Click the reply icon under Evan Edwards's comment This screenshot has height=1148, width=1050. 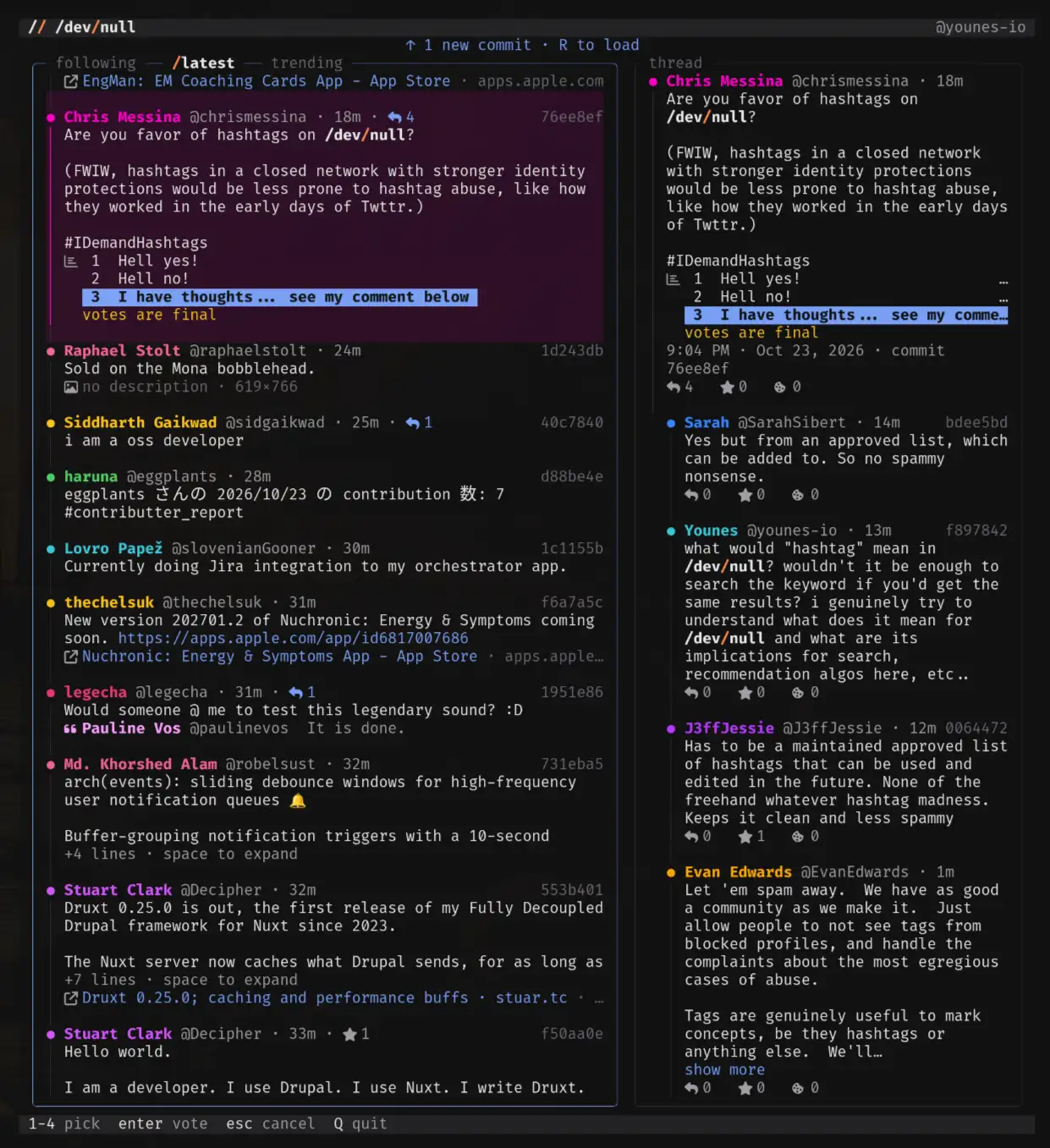[692, 1088]
